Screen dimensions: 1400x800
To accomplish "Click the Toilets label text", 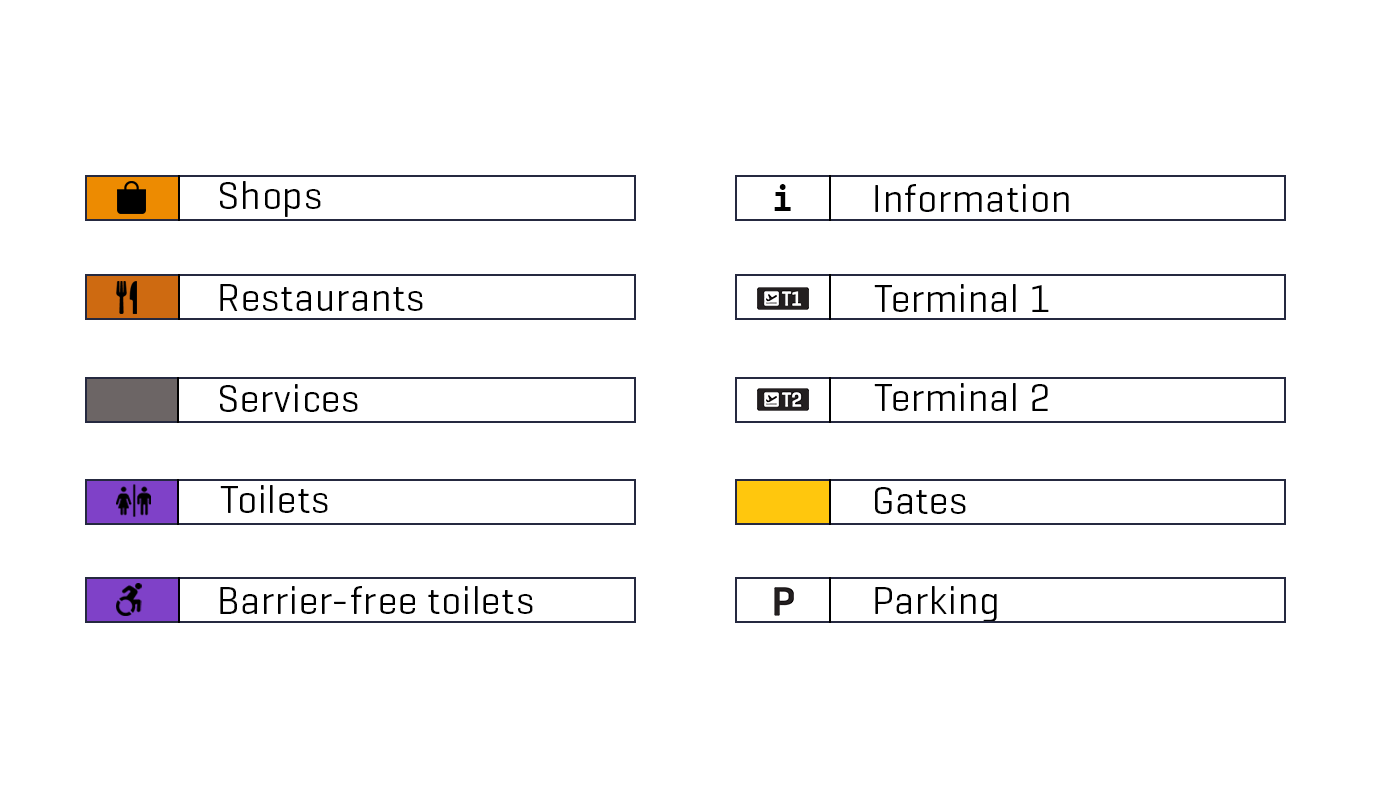I will click(274, 501).
